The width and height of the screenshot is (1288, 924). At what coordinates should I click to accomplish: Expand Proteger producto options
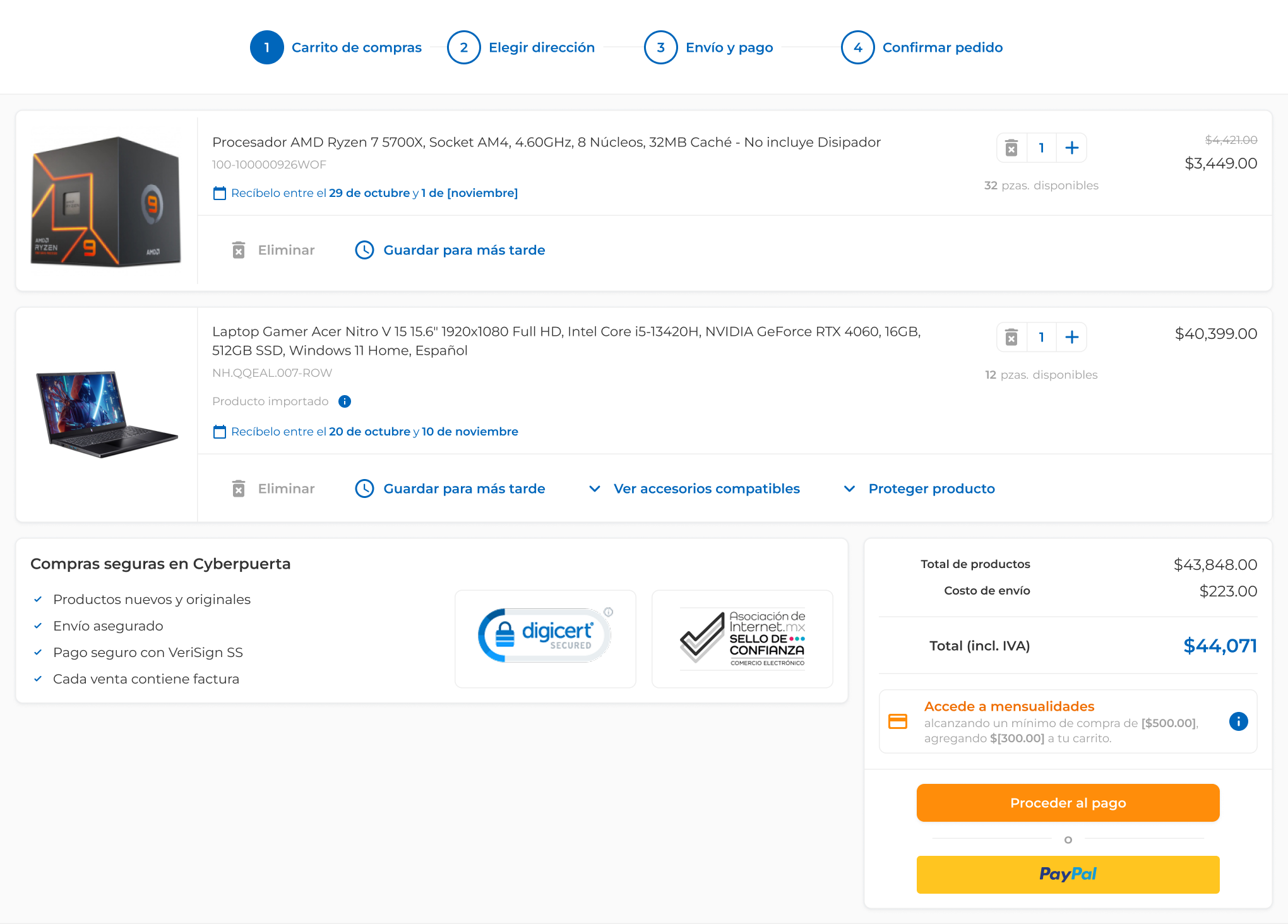point(932,488)
